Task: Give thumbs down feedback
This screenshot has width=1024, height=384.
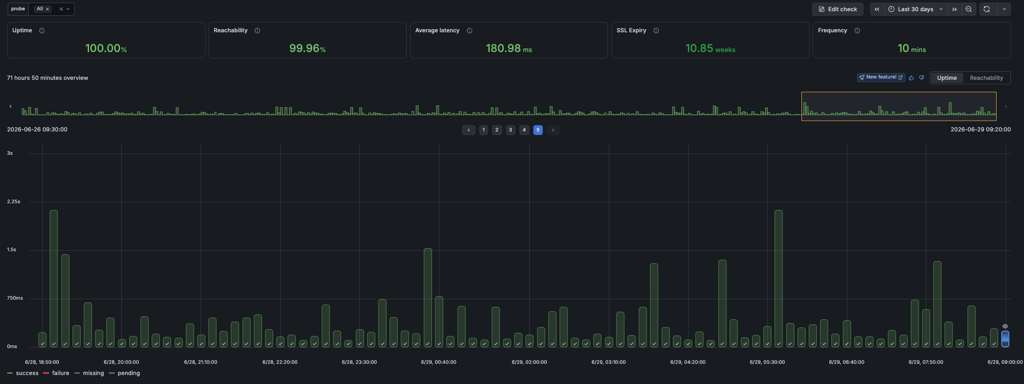Action: click(921, 77)
